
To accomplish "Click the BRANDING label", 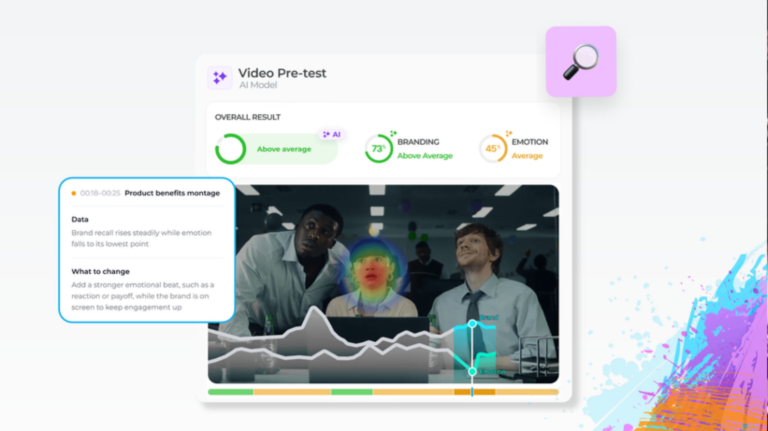I will 418,142.
